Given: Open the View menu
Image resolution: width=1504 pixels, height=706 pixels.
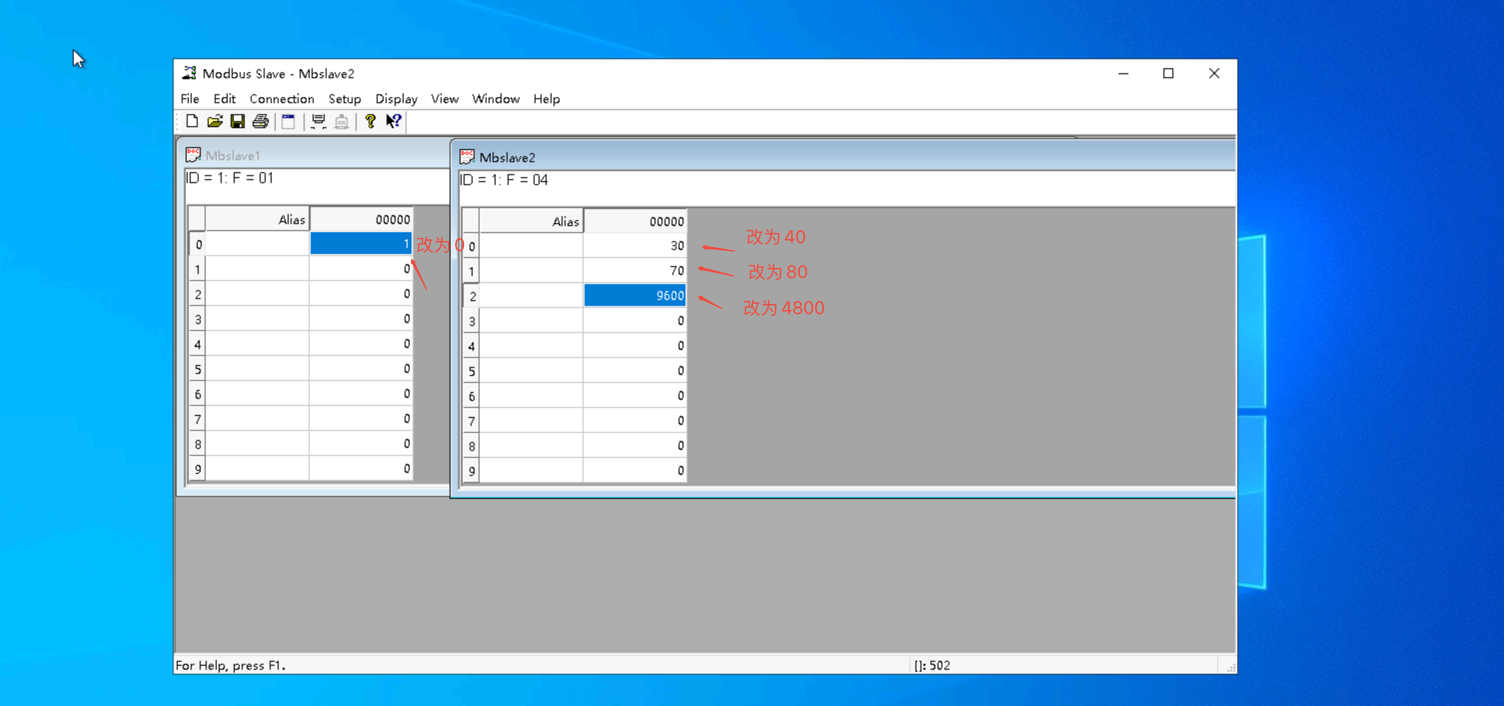Looking at the screenshot, I should pos(445,99).
